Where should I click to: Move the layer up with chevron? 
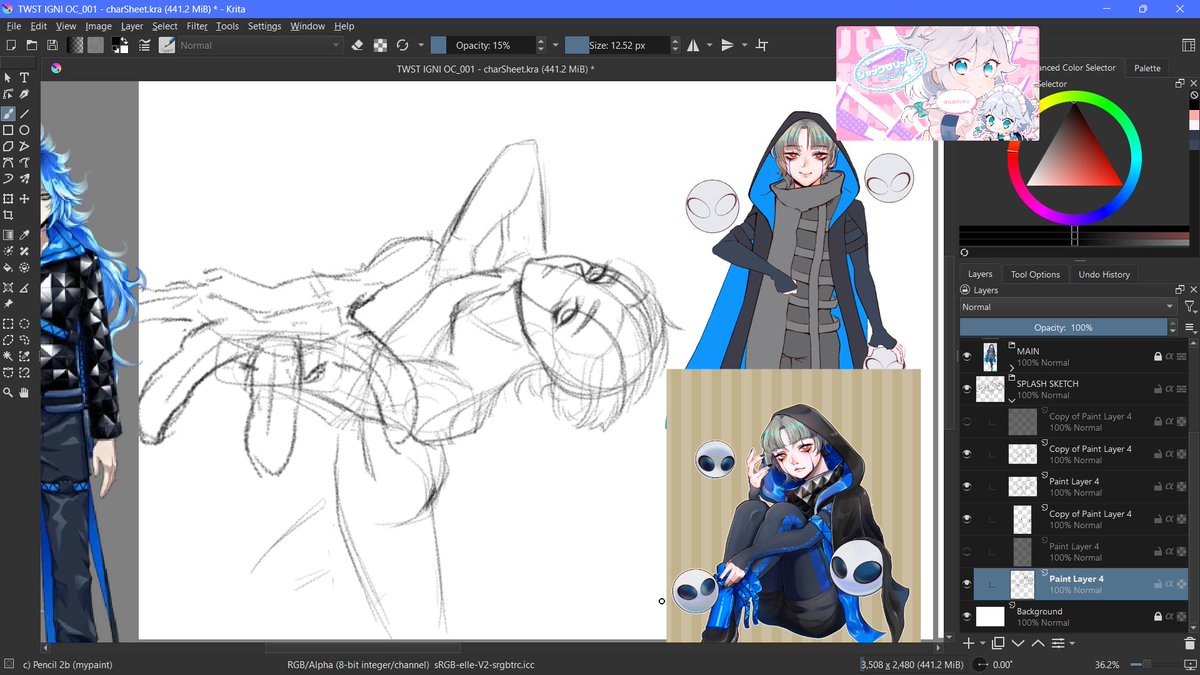[x=1038, y=643]
